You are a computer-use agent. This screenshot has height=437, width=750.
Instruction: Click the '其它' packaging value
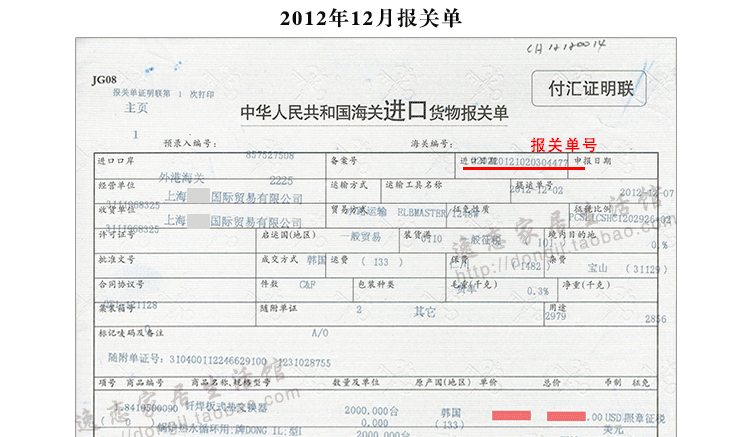click(425, 312)
